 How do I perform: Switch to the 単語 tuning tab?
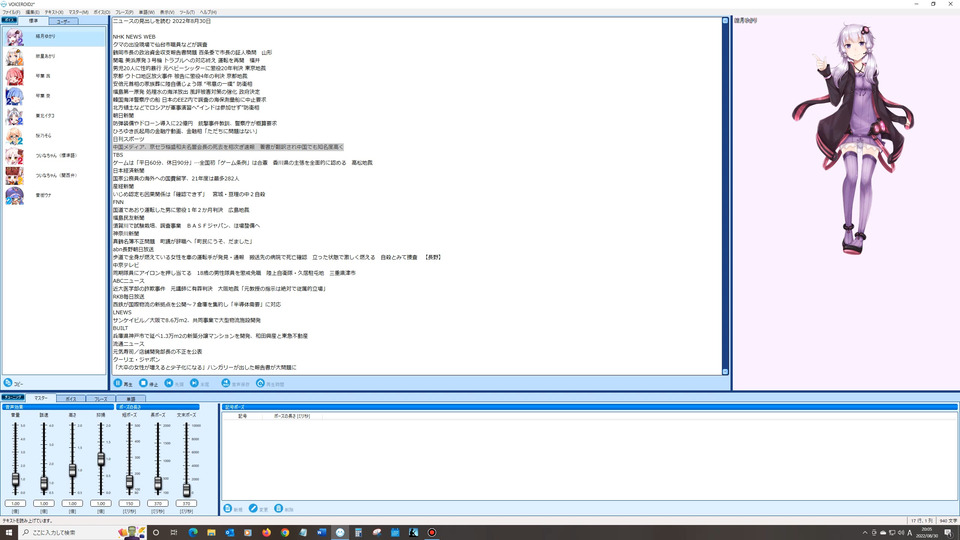pyautogui.click(x=130, y=399)
